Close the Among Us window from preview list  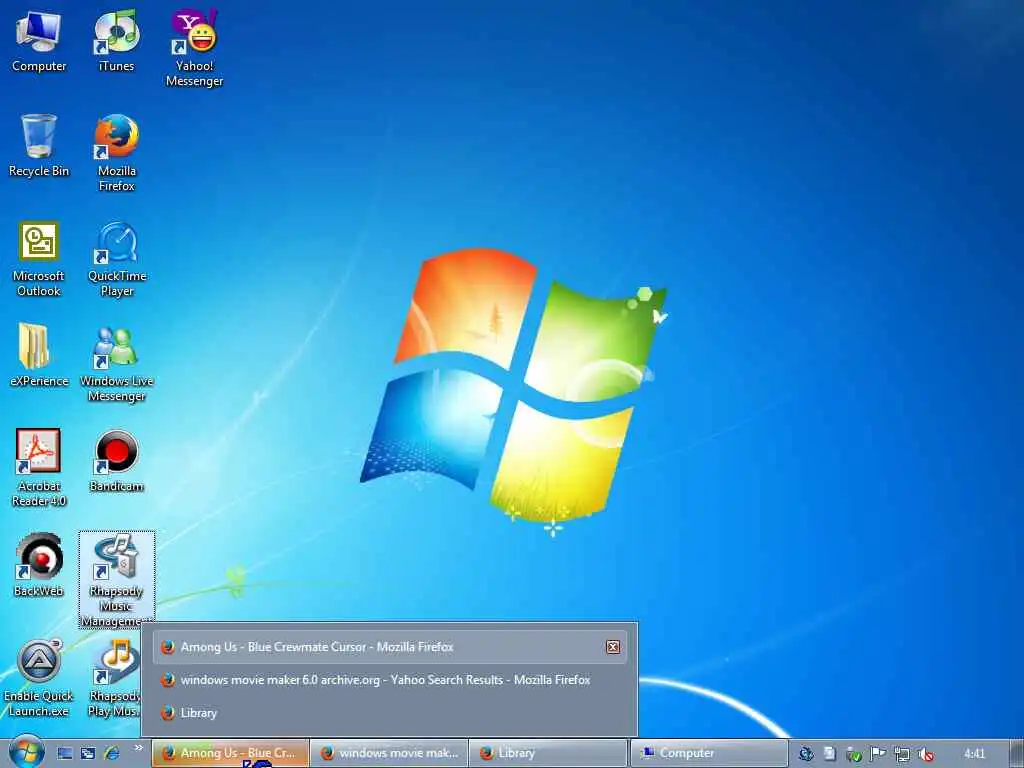613,647
